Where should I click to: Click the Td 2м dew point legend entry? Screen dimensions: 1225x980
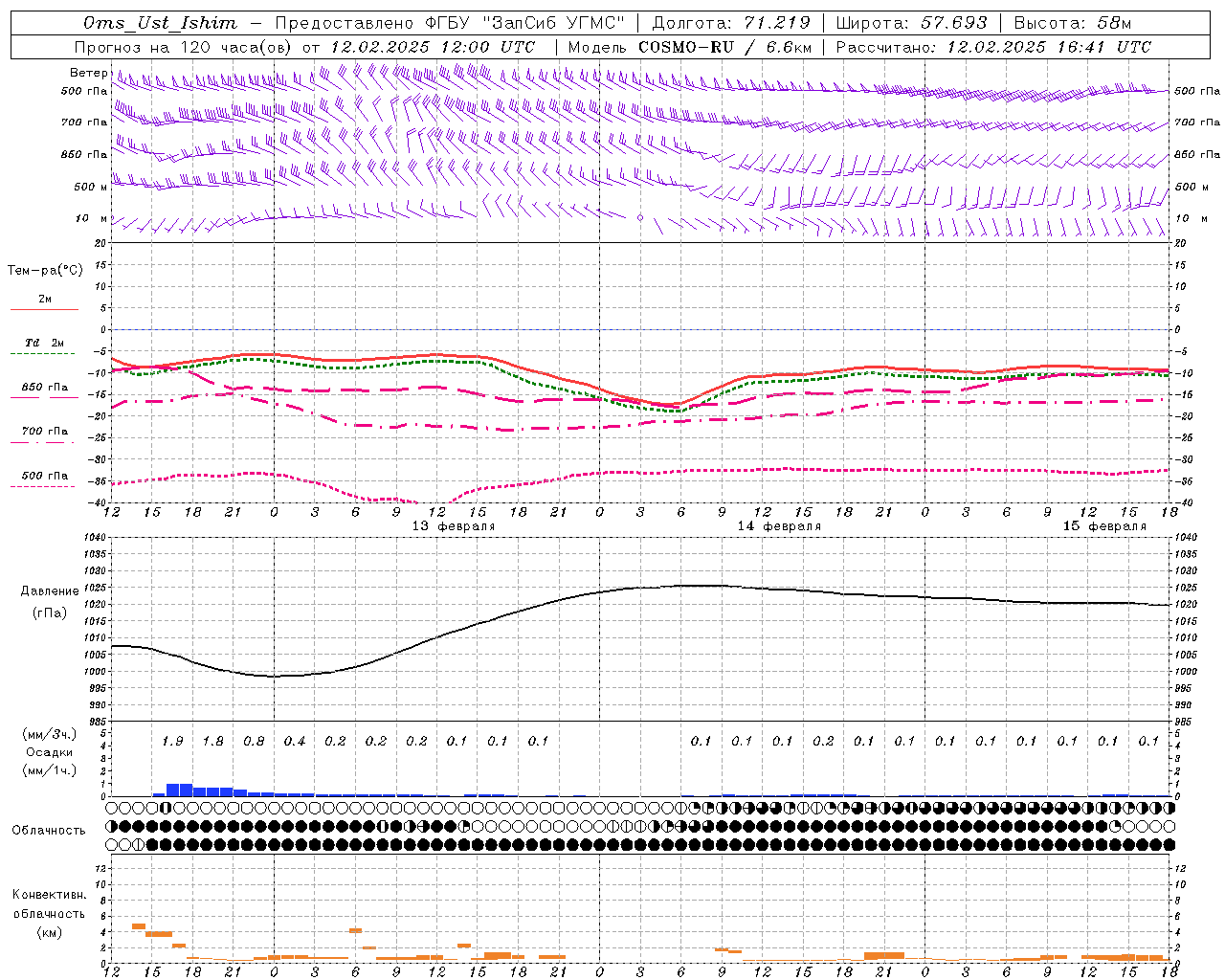tap(45, 343)
